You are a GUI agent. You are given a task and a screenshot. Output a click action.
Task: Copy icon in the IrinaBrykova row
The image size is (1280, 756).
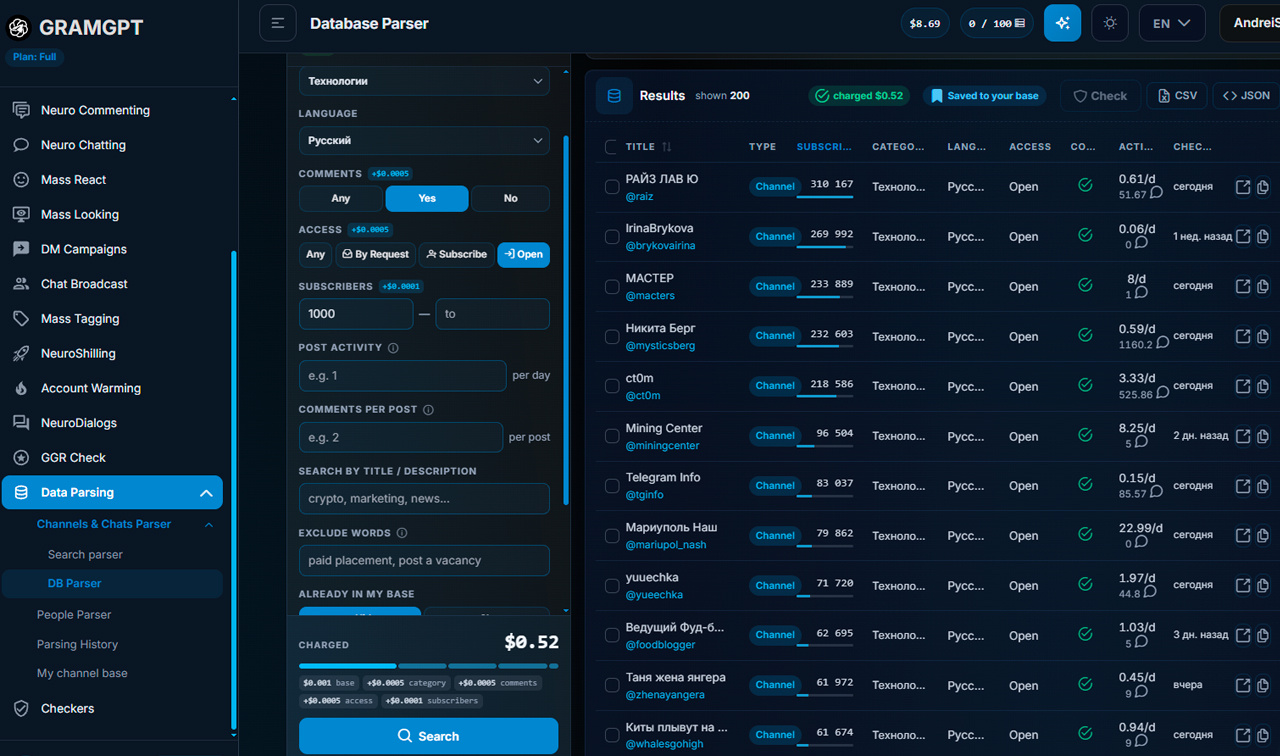(x=1263, y=237)
